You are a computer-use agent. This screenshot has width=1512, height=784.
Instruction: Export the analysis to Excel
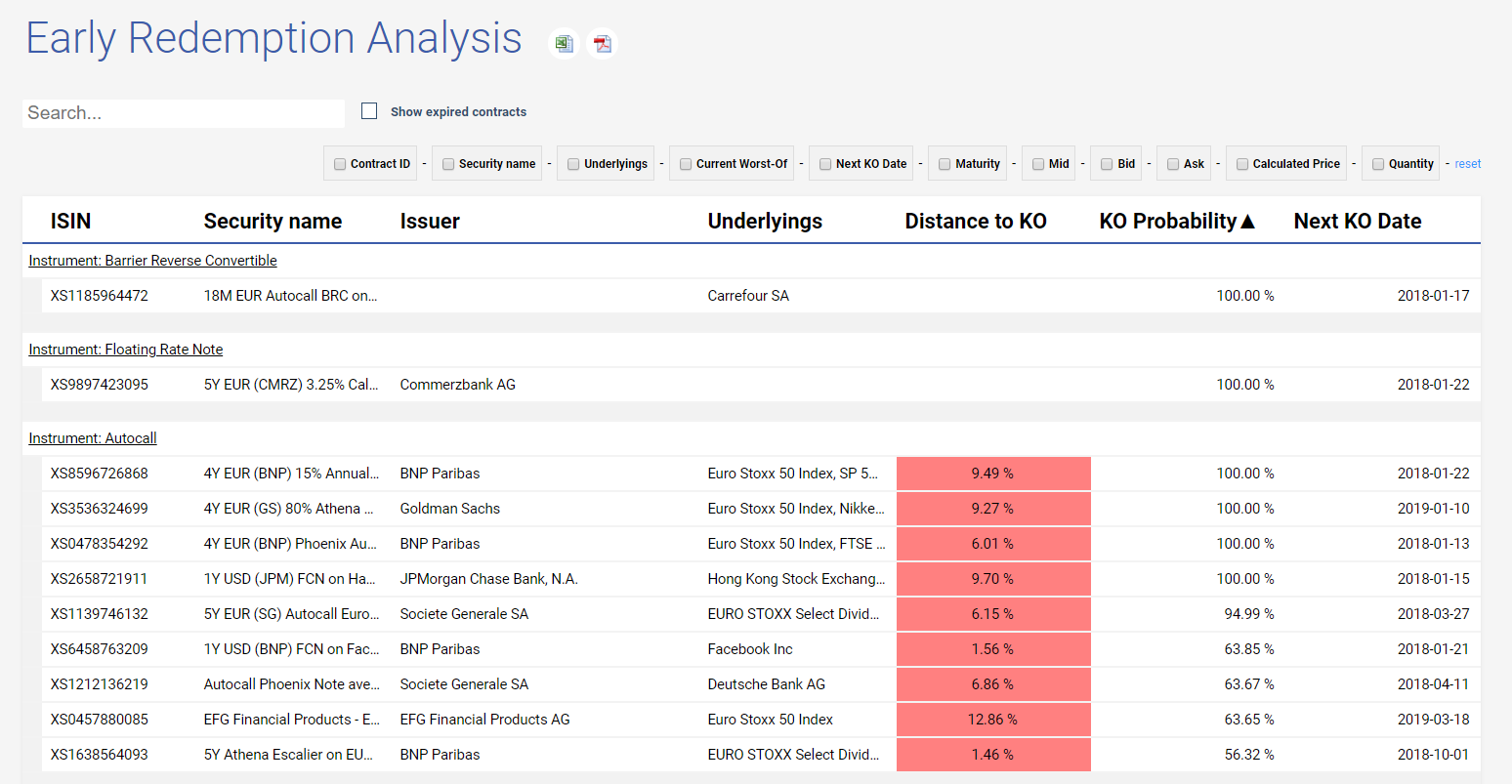pos(564,43)
